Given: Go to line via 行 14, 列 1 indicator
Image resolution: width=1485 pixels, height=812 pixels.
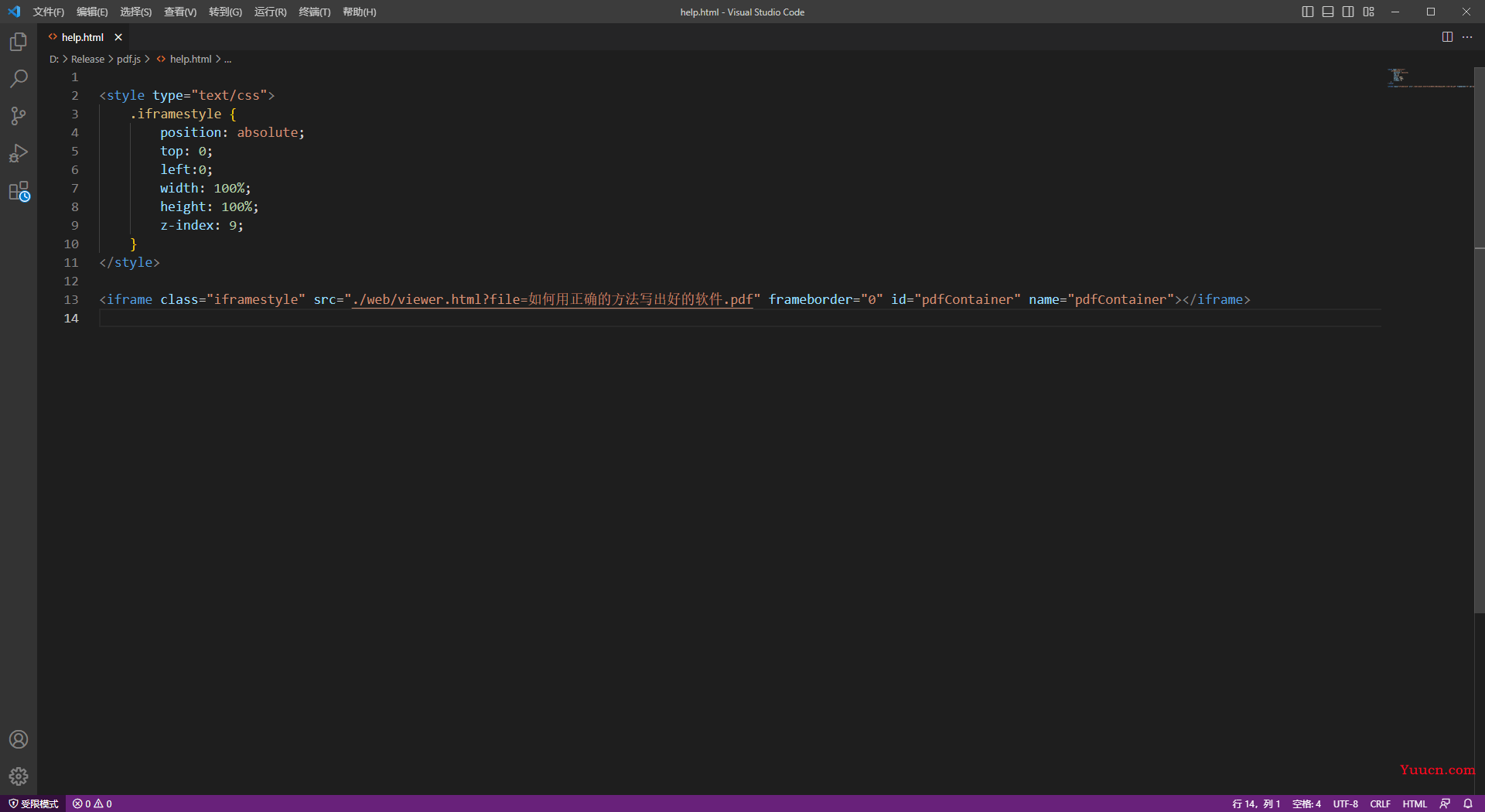Looking at the screenshot, I should point(1256,803).
